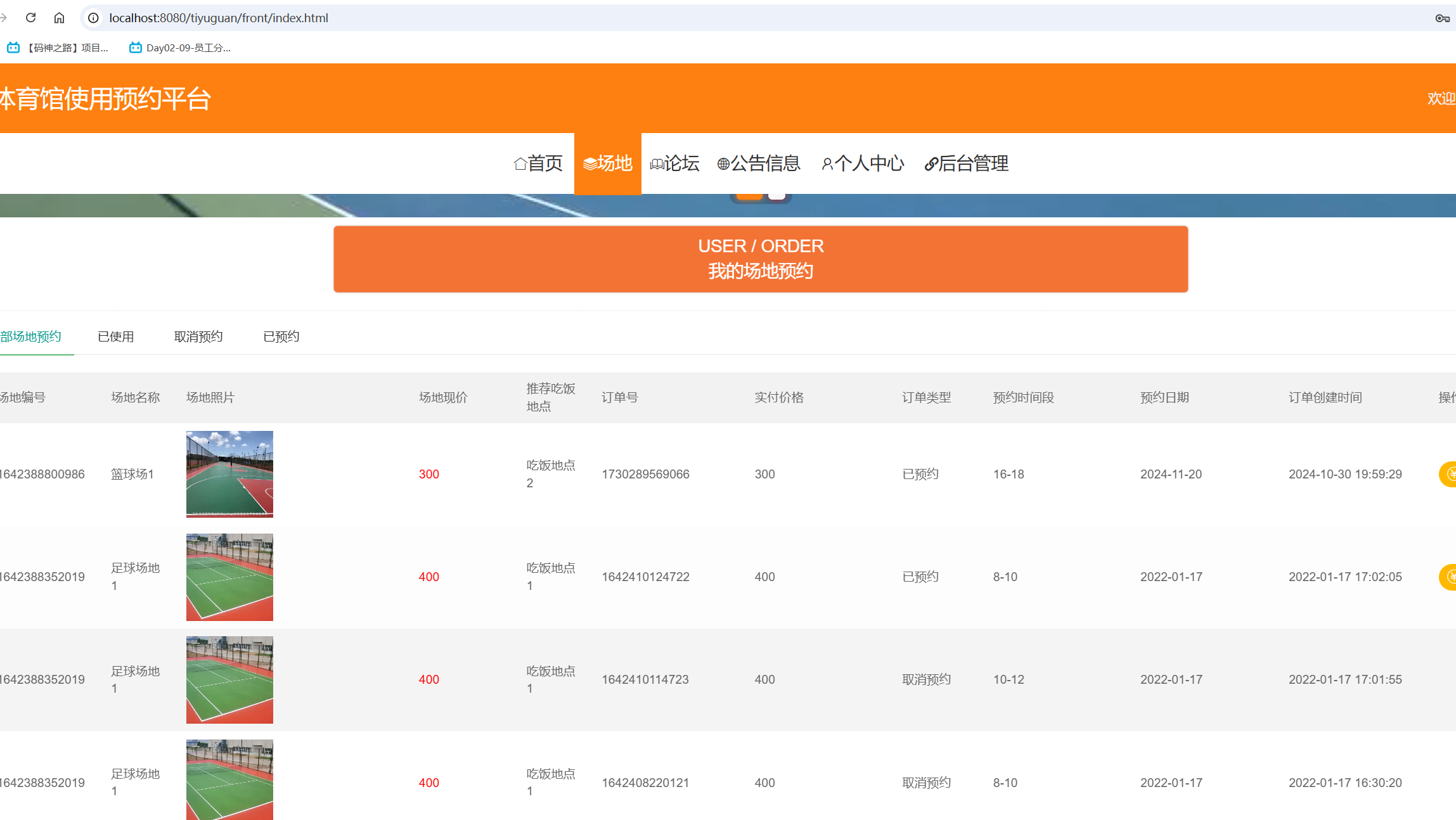This screenshot has width=1456, height=820.
Task: Click the site info icon in address bar
Action: click(93, 18)
